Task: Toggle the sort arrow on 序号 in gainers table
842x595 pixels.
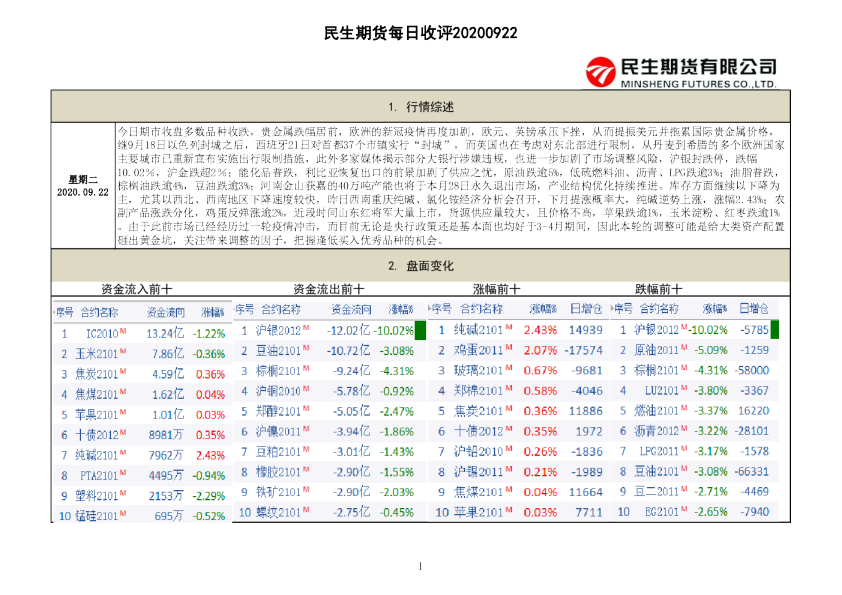Action: coord(440,307)
